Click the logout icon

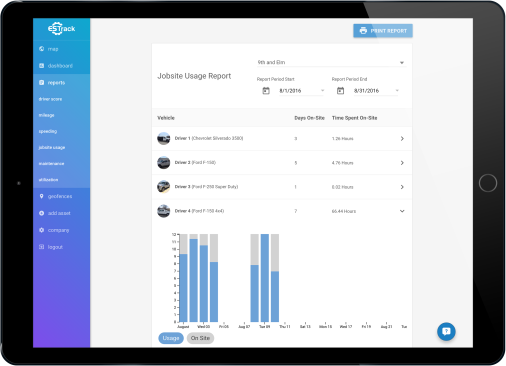click(x=41, y=247)
